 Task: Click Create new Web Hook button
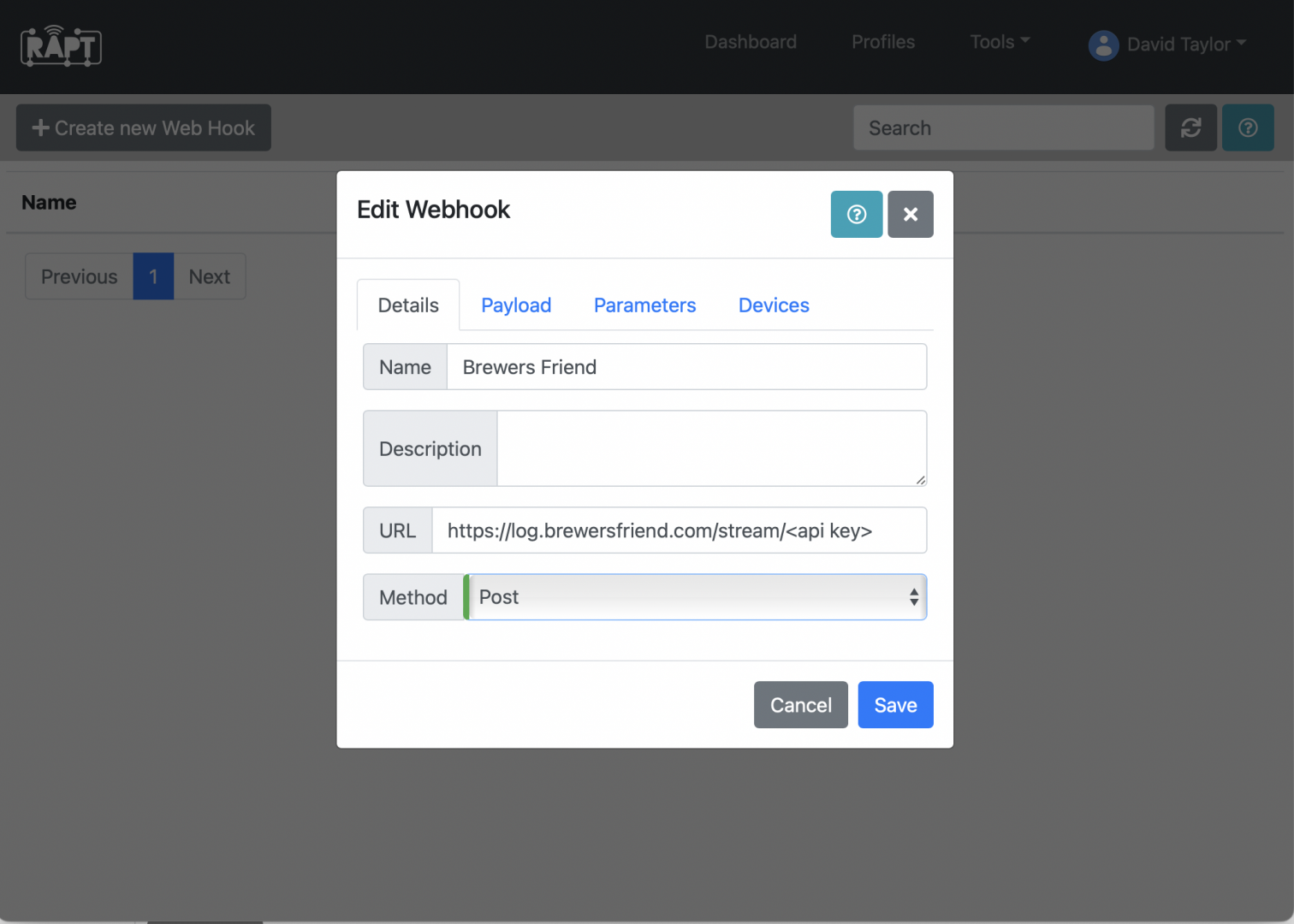point(144,128)
